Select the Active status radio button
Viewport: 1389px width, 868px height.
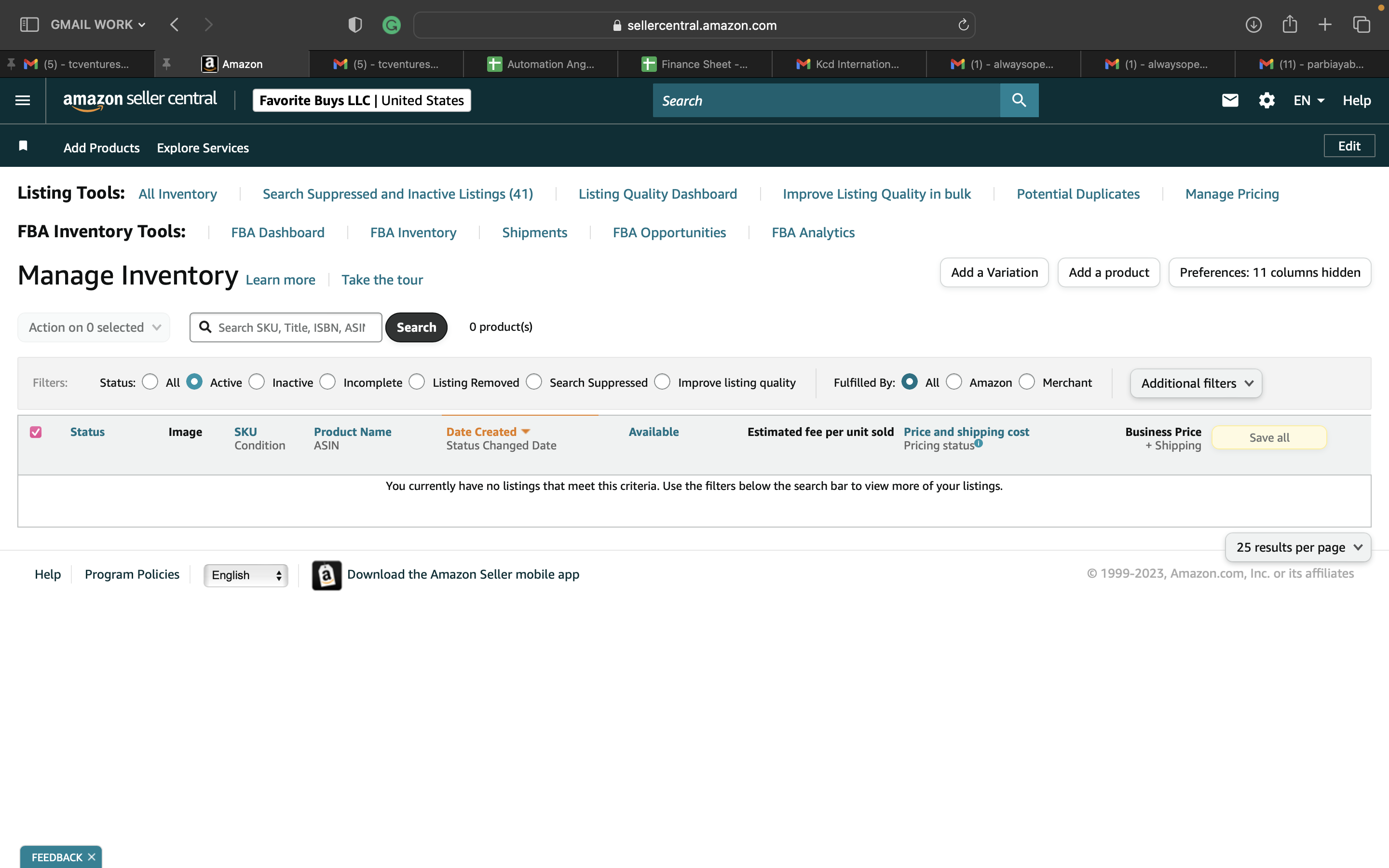(194, 382)
